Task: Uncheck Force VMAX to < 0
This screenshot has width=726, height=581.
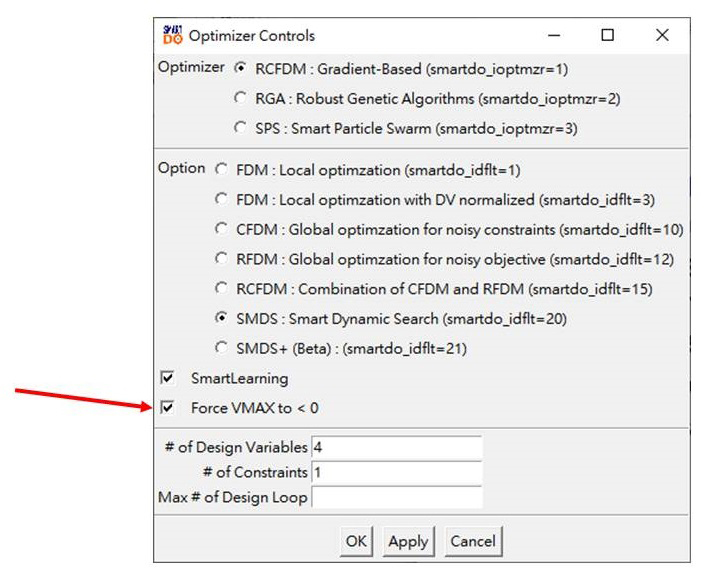Action: tap(168, 408)
